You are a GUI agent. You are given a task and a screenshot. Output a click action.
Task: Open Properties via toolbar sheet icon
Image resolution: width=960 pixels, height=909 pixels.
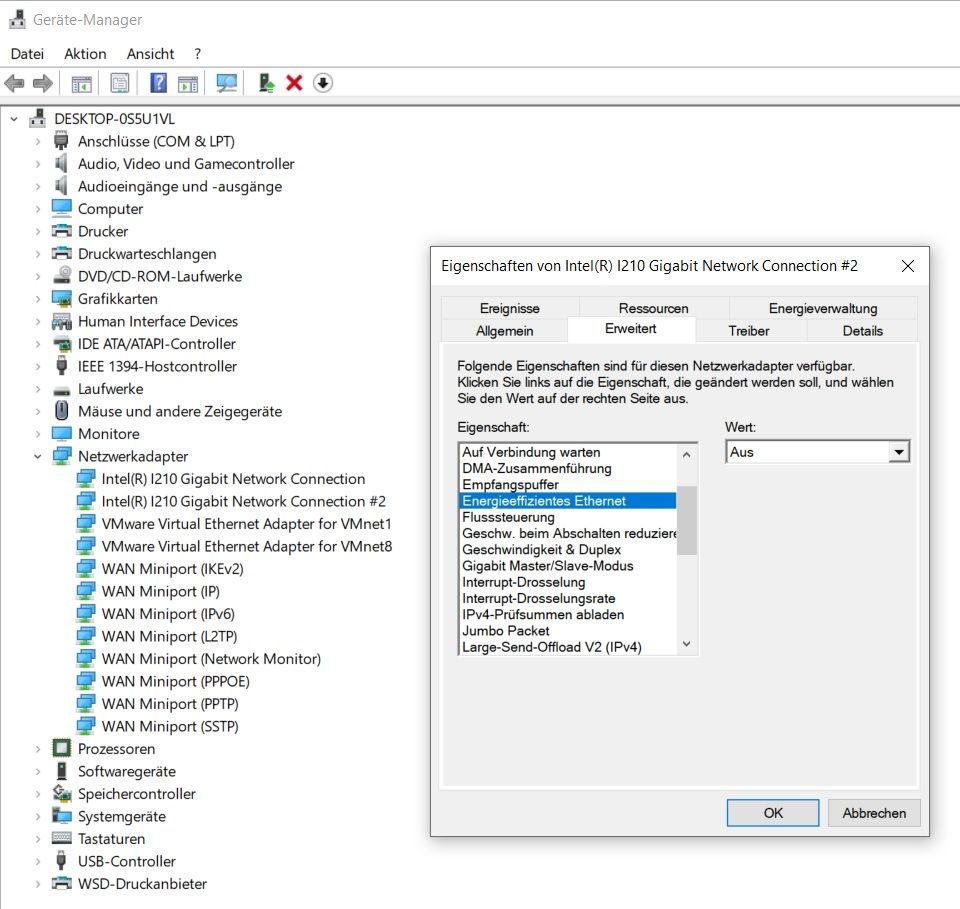[x=119, y=83]
